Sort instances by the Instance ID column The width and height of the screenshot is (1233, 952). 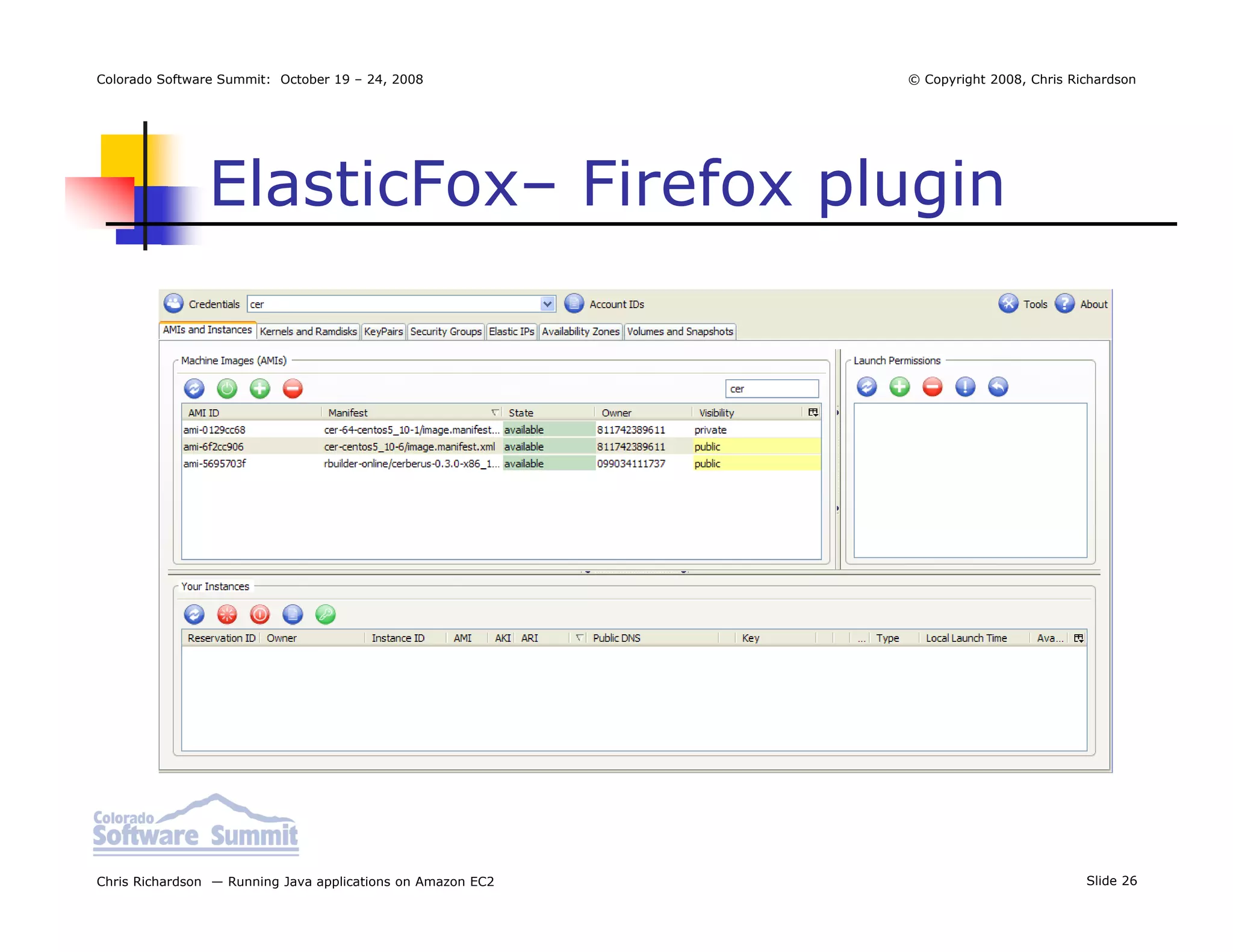pos(405,638)
